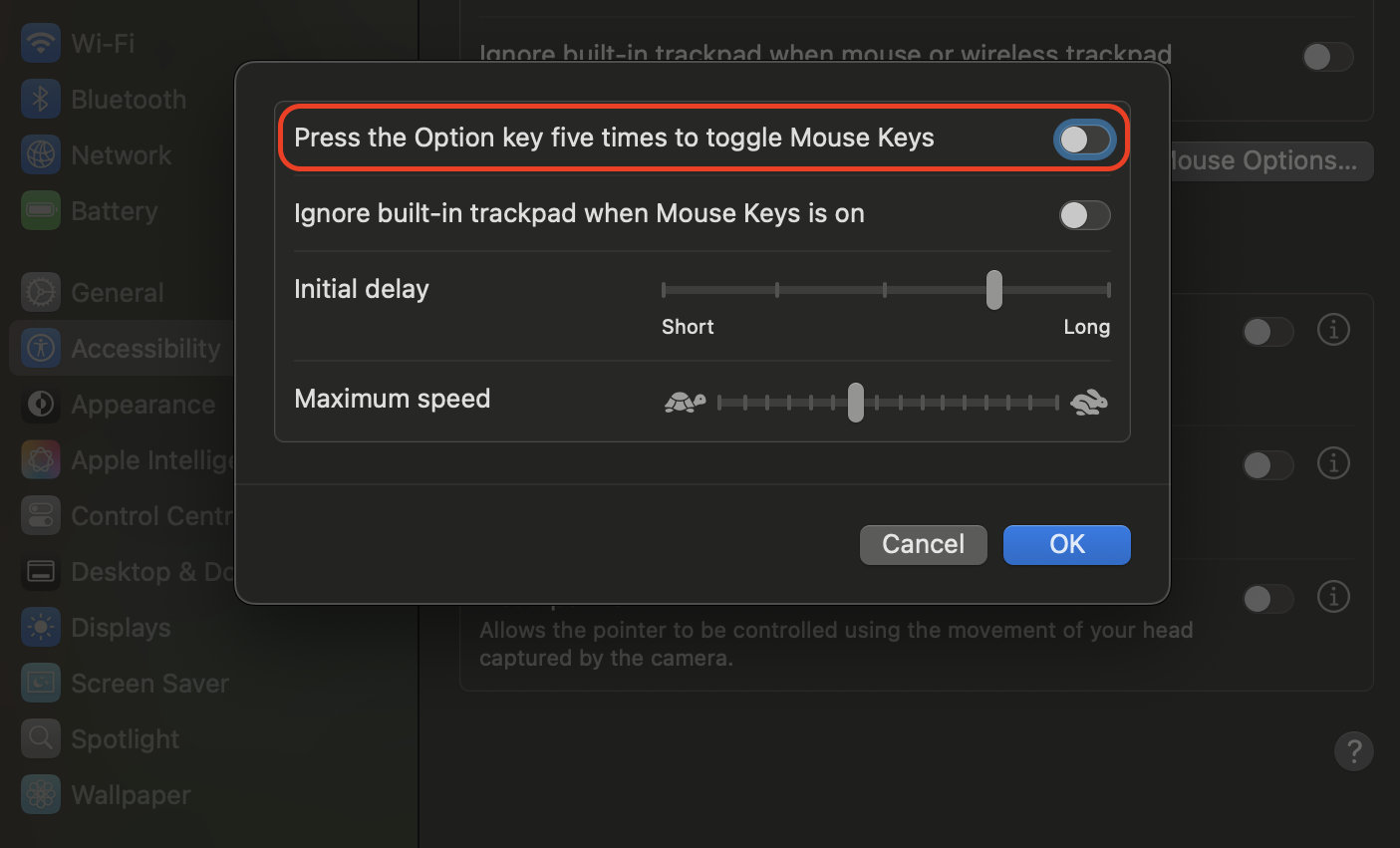1400x848 pixels.
Task: Select the Wi-Fi settings icon
Action: pyautogui.click(x=40, y=43)
